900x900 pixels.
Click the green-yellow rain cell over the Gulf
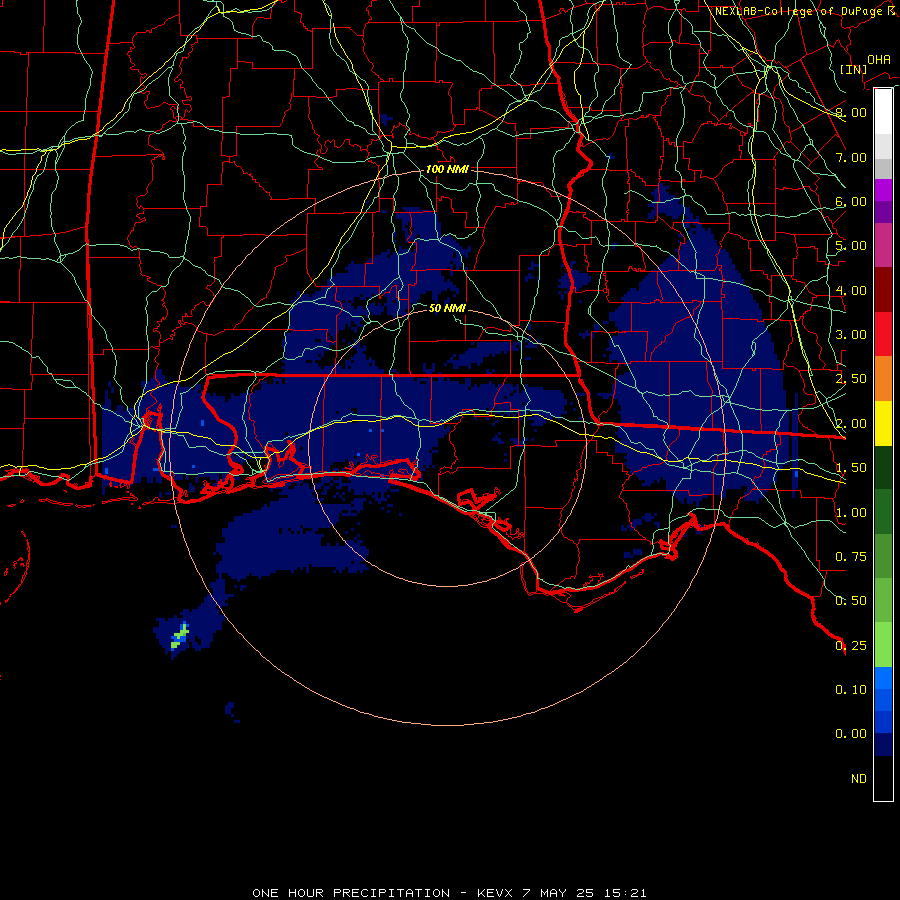click(x=180, y=636)
